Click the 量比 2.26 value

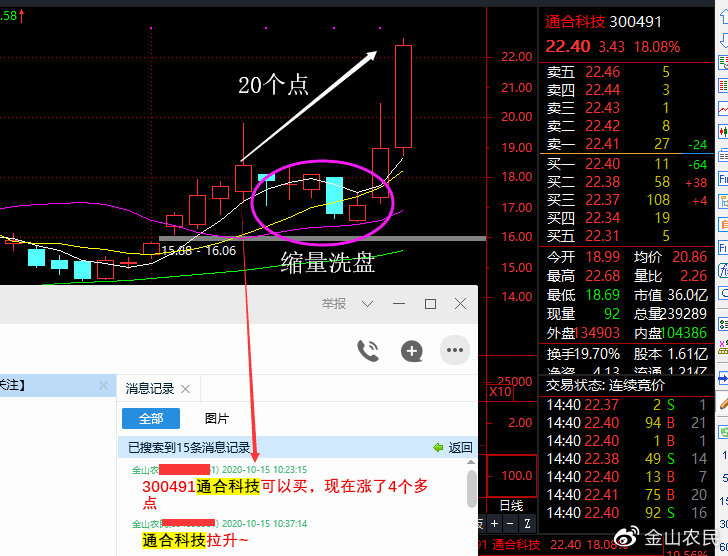pos(694,276)
